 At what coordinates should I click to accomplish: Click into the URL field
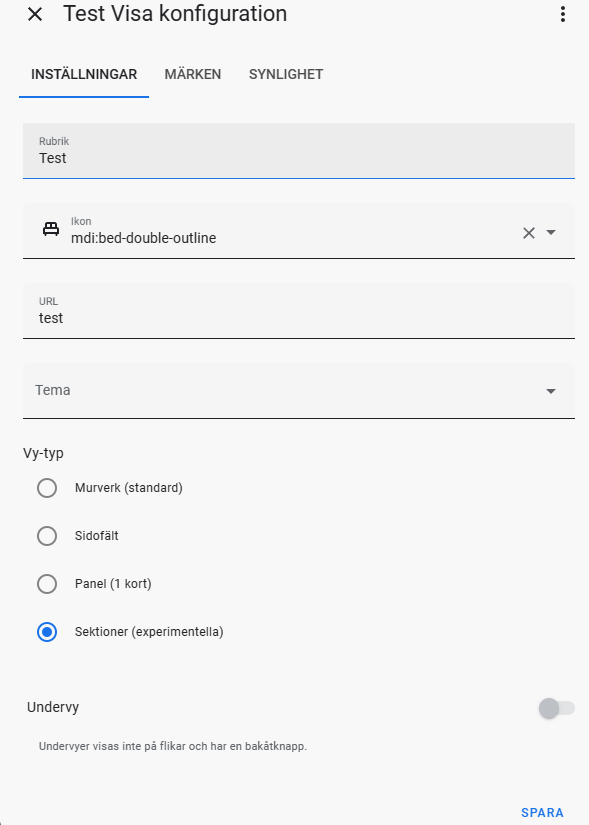(298, 311)
